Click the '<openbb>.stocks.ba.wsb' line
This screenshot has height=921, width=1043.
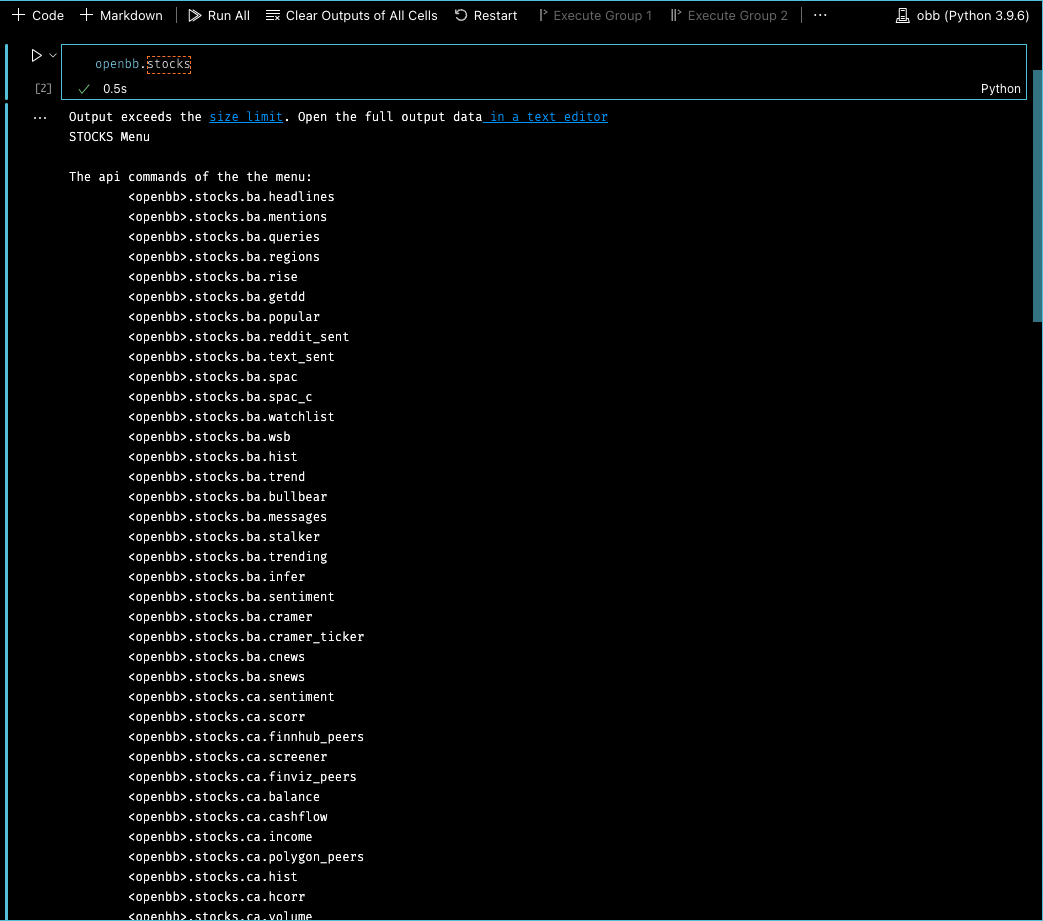click(210, 437)
